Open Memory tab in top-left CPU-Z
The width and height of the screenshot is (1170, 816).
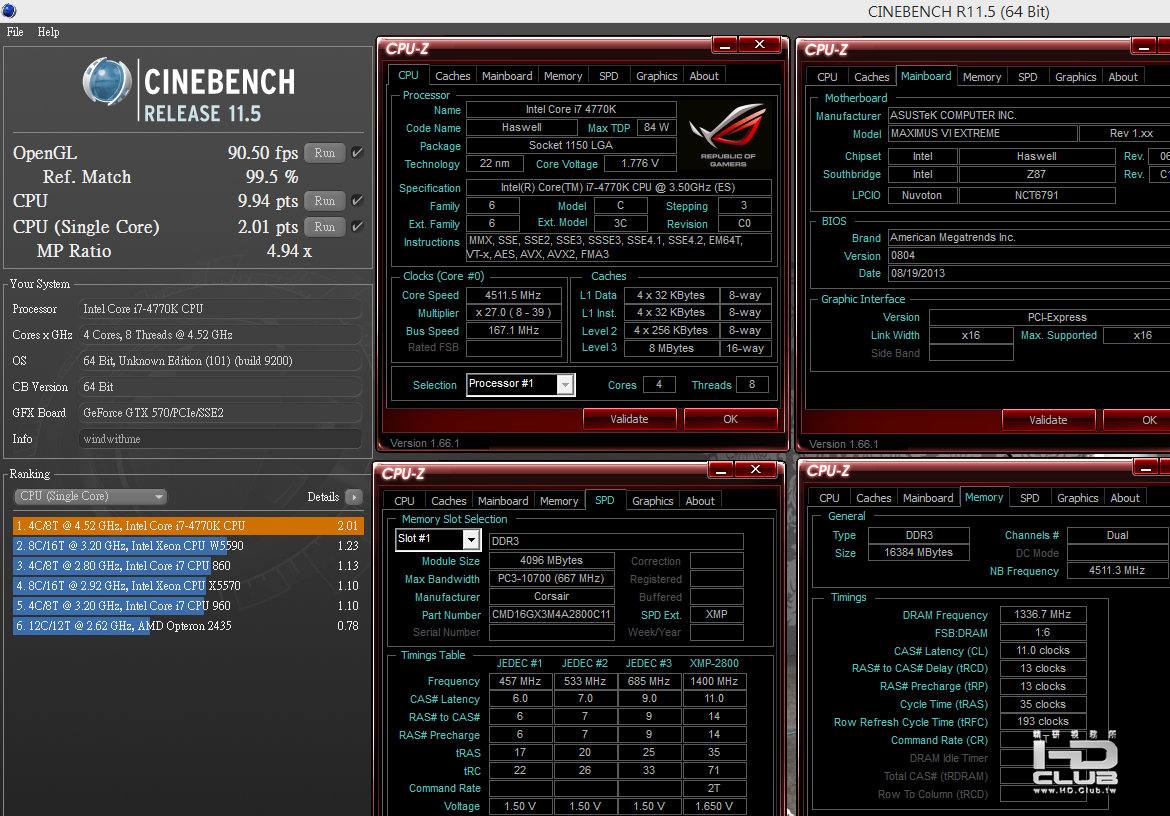[x=563, y=76]
